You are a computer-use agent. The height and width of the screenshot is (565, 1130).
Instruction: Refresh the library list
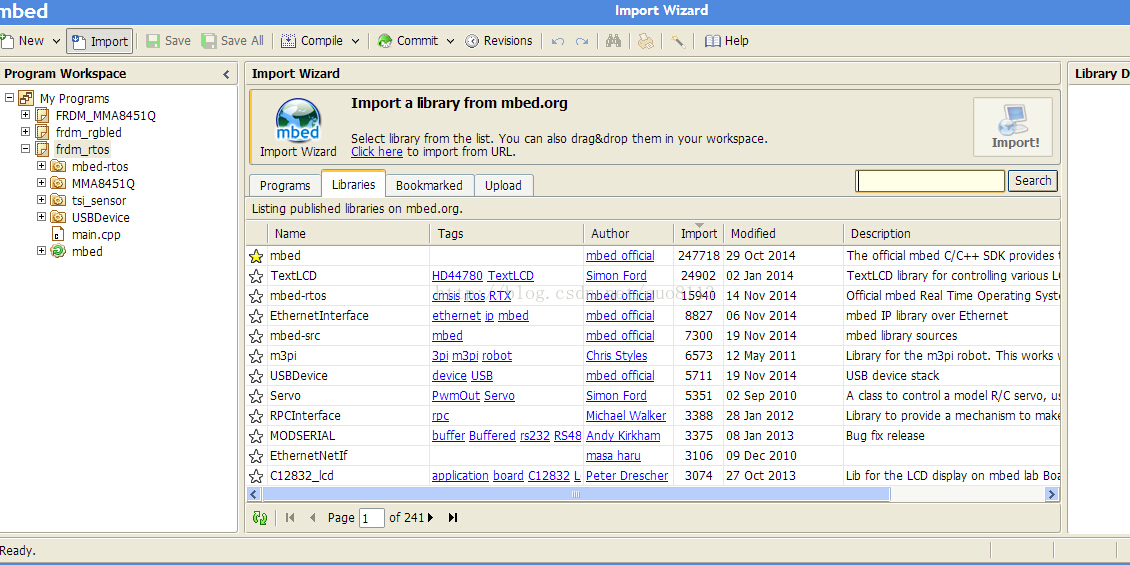pyautogui.click(x=260, y=517)
